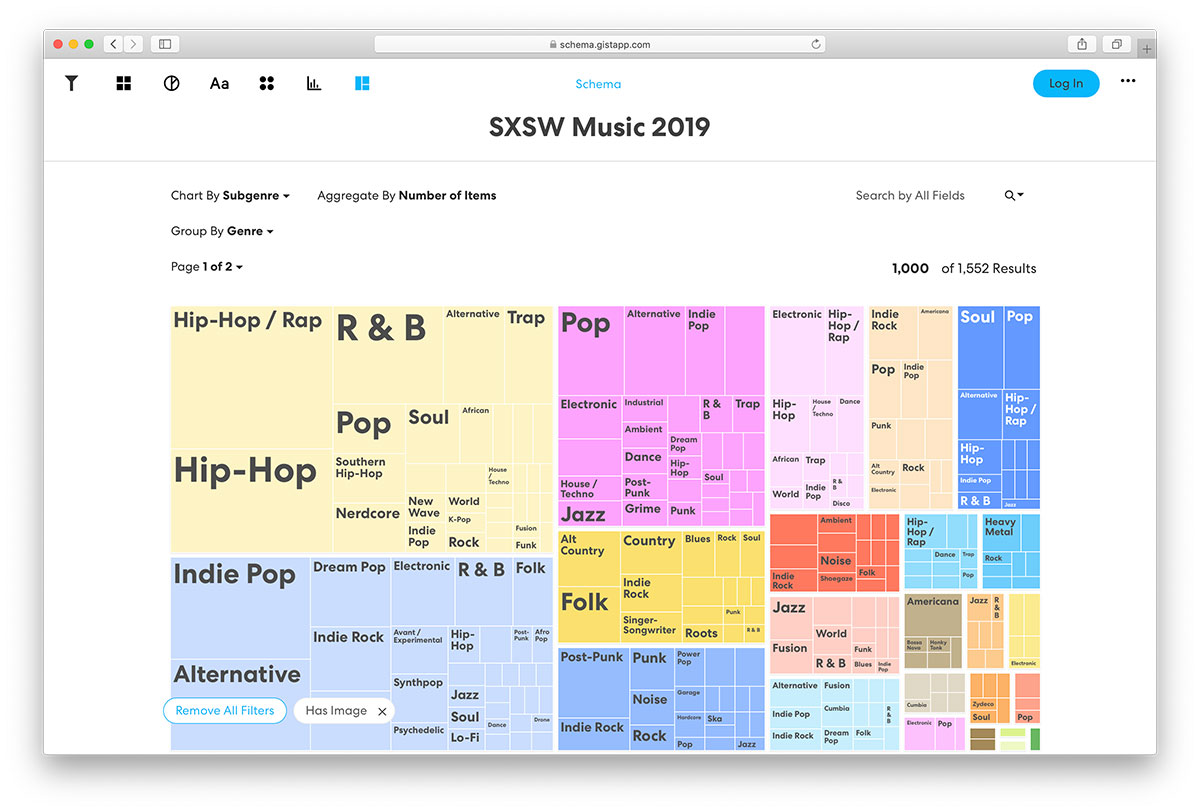The image size is (1200, 812).
Task: Select the treemap view icon
Action: click(x=362, y=84)
